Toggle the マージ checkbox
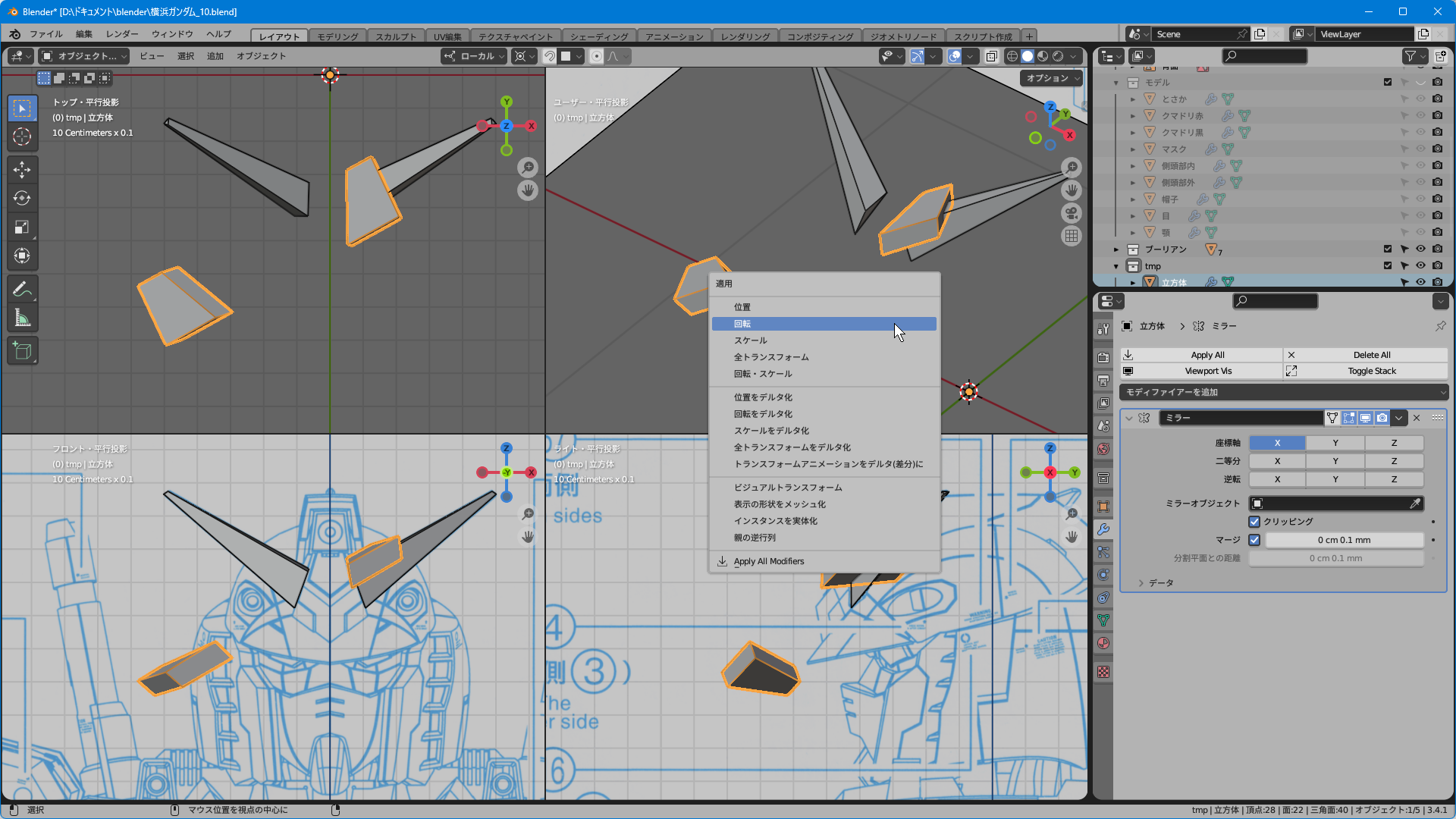The height and width of the screenshot is (819, 1456). tap(1254, 540)
